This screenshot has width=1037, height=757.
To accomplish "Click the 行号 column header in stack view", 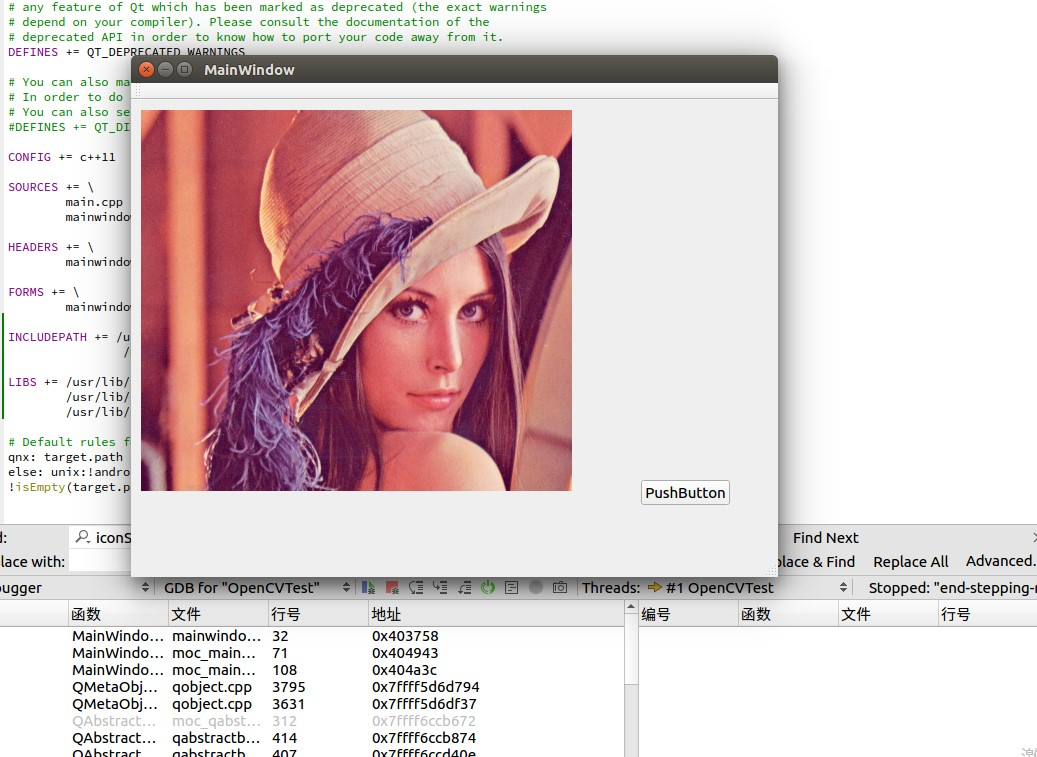I will click(x=319, y=614).
